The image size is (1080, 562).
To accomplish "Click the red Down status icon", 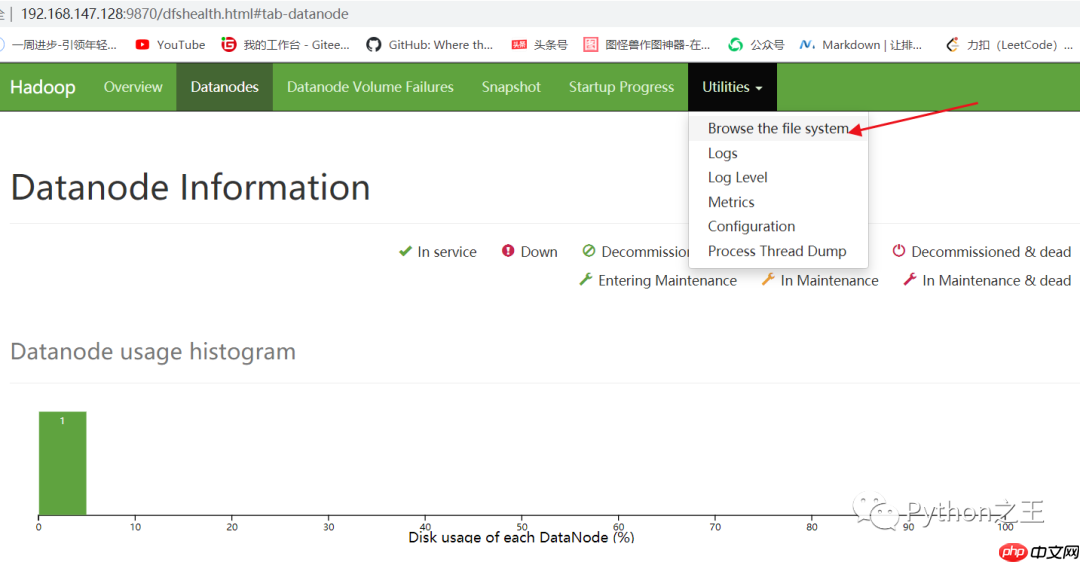I will [508, 252].
